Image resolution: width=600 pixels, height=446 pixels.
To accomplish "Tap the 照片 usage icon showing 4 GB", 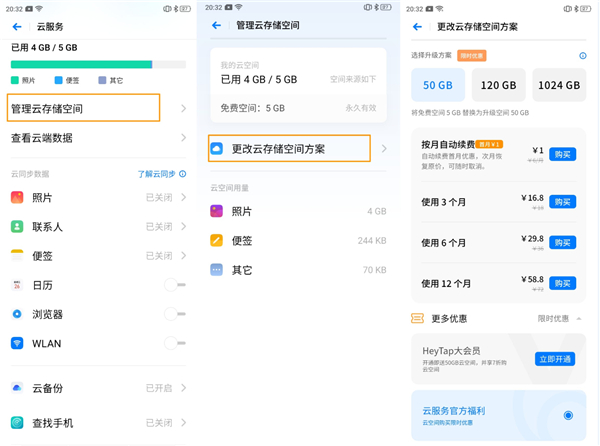I will [217, 211].
